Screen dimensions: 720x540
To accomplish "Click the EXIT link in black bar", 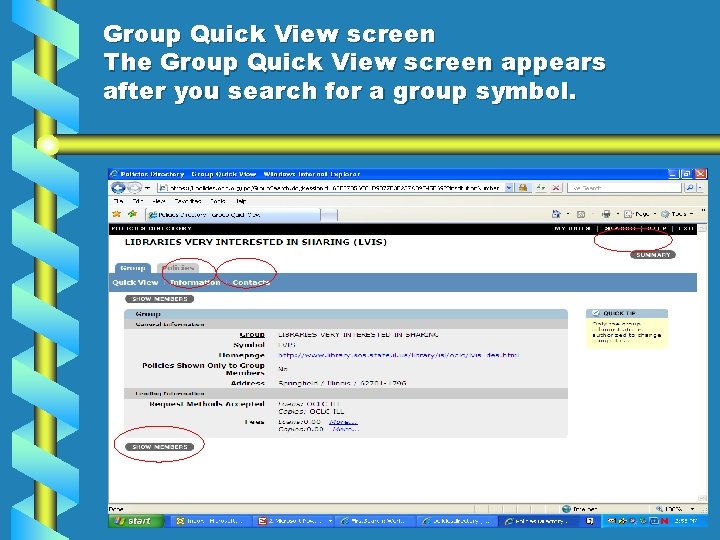I will pos(686,228).
